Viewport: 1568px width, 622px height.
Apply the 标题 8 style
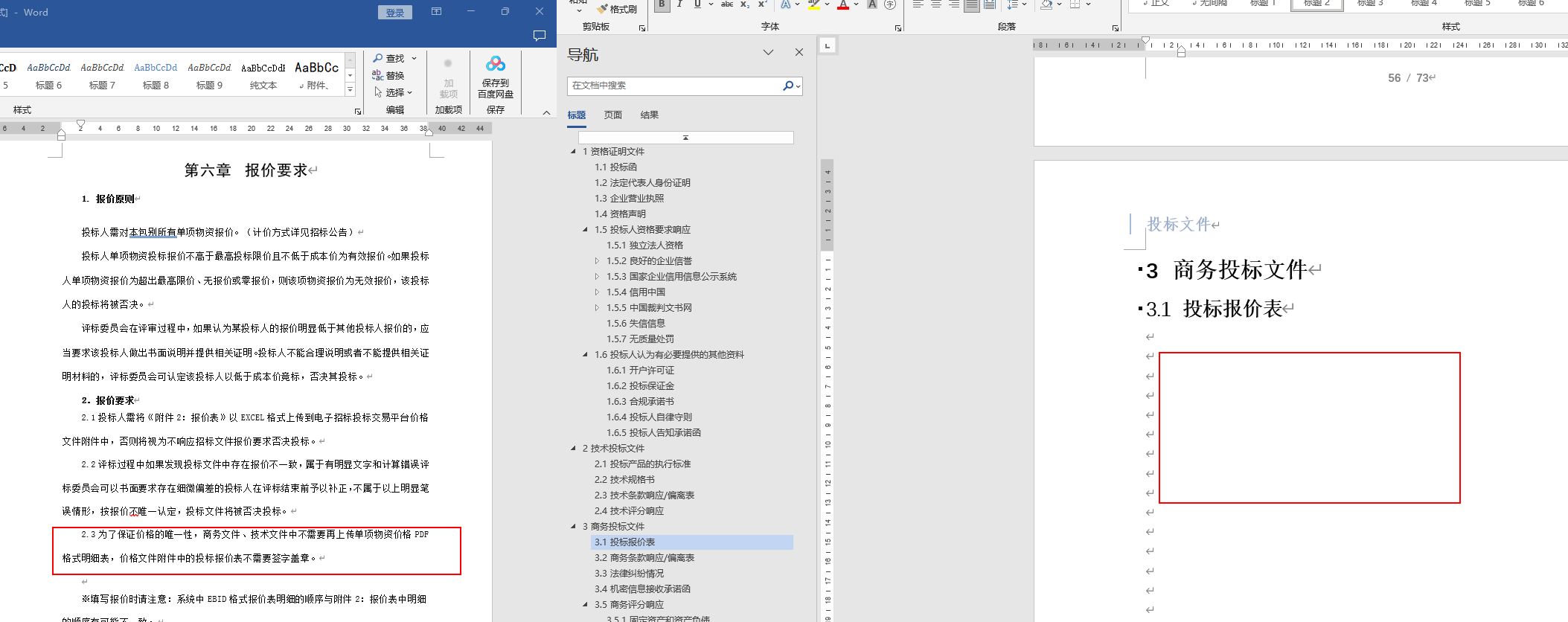[156, 76]
